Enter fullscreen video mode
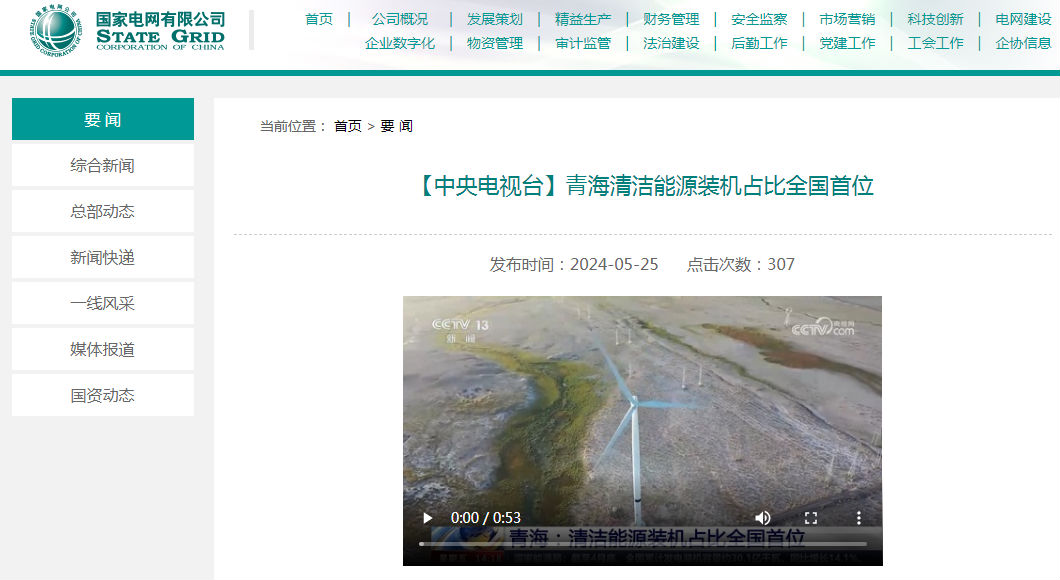The height and width of the screenshot is (580, 1060). [x=811, y=518]
